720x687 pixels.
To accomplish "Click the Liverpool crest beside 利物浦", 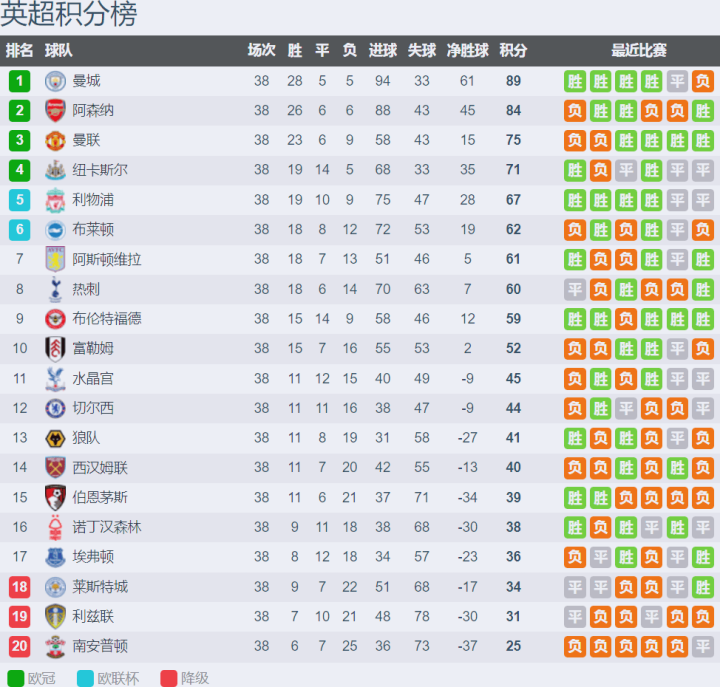I will pos(55,200).
